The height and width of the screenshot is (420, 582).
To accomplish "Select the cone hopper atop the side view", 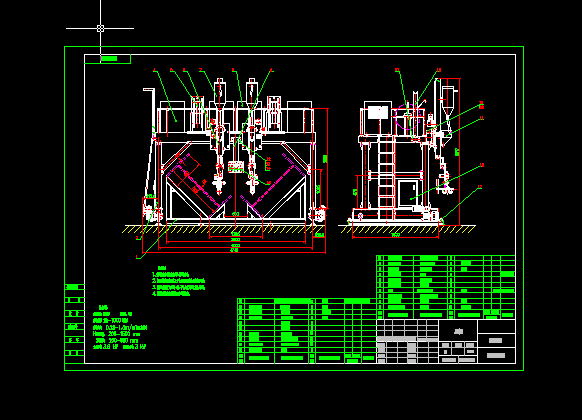I will pyautogui.click(x=448, y=102).
